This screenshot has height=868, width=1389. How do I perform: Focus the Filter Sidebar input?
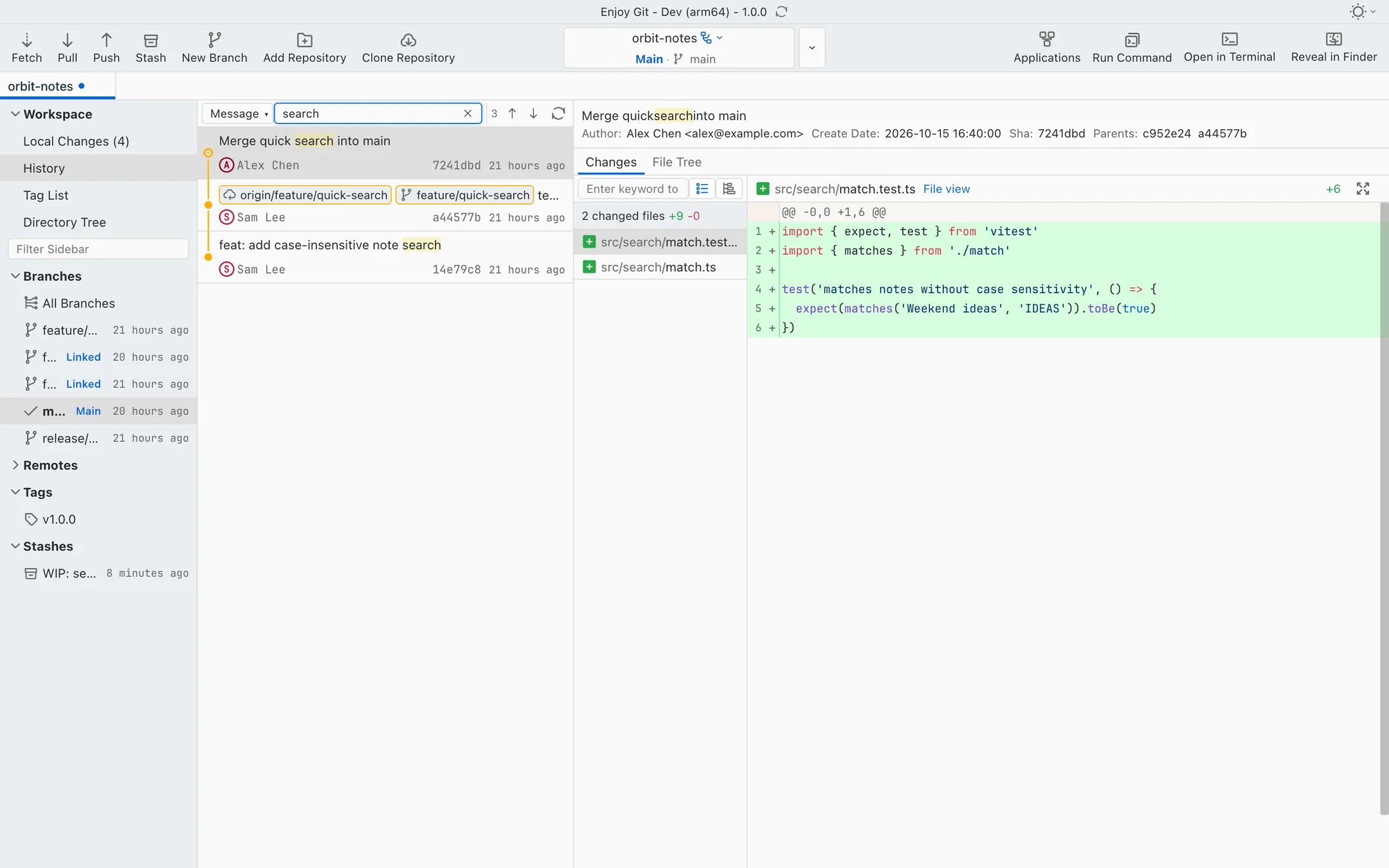tap(98, 249)
